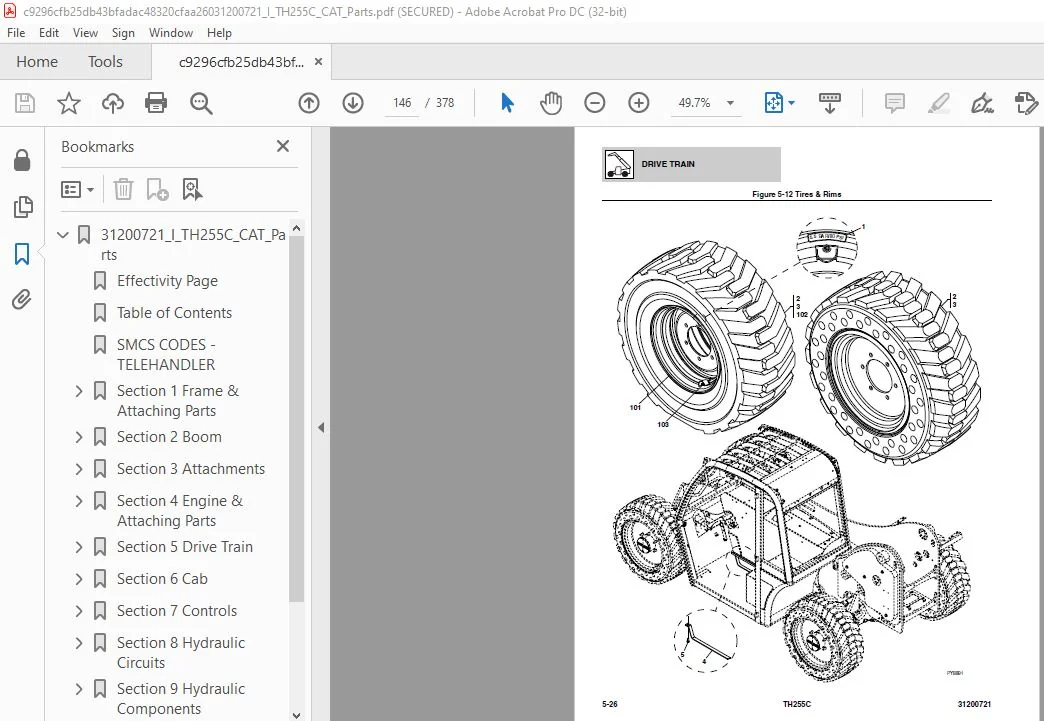Expand Section 4 Engine & Attaching Parts
The width and height of the screenshot is (1044, 721).
pos(79,501)
